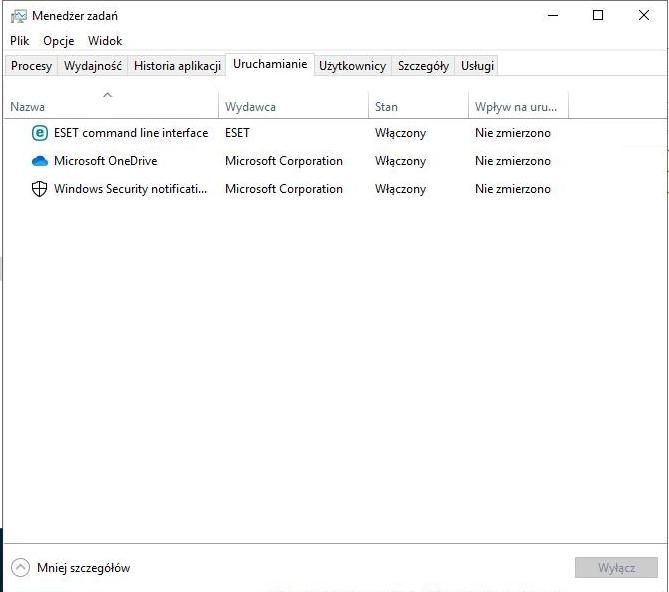Open the Plik menu
Screen dimensions: 669x592
coord(20,41)
